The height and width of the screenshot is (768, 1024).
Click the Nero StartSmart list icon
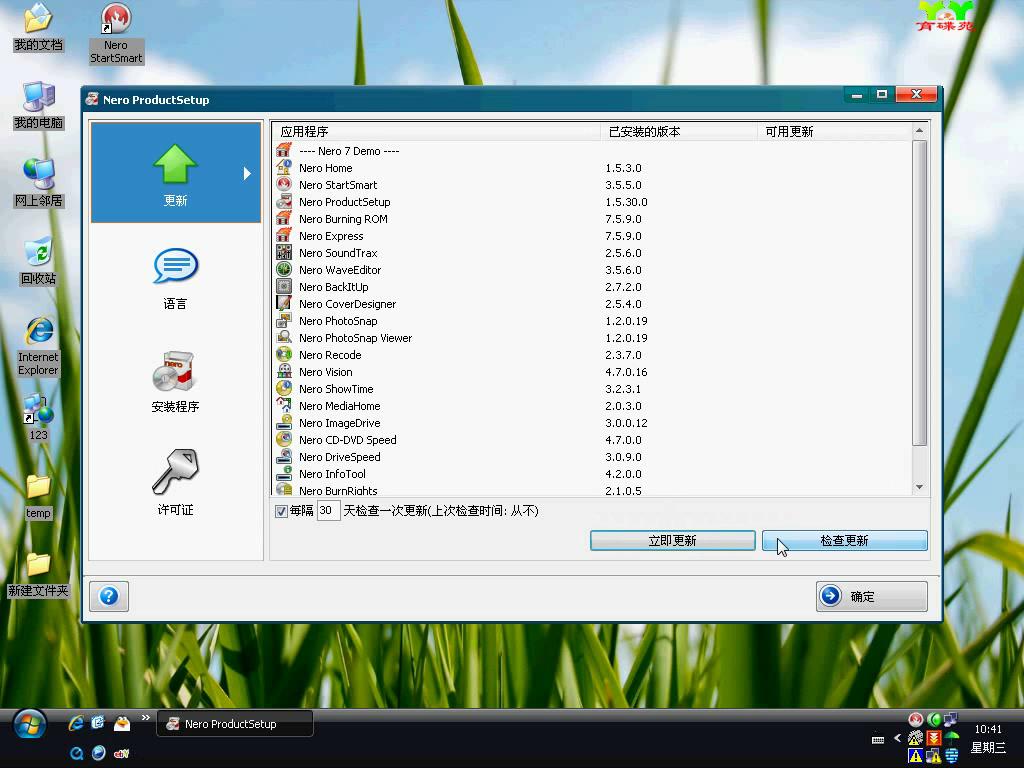coord(283,185)
